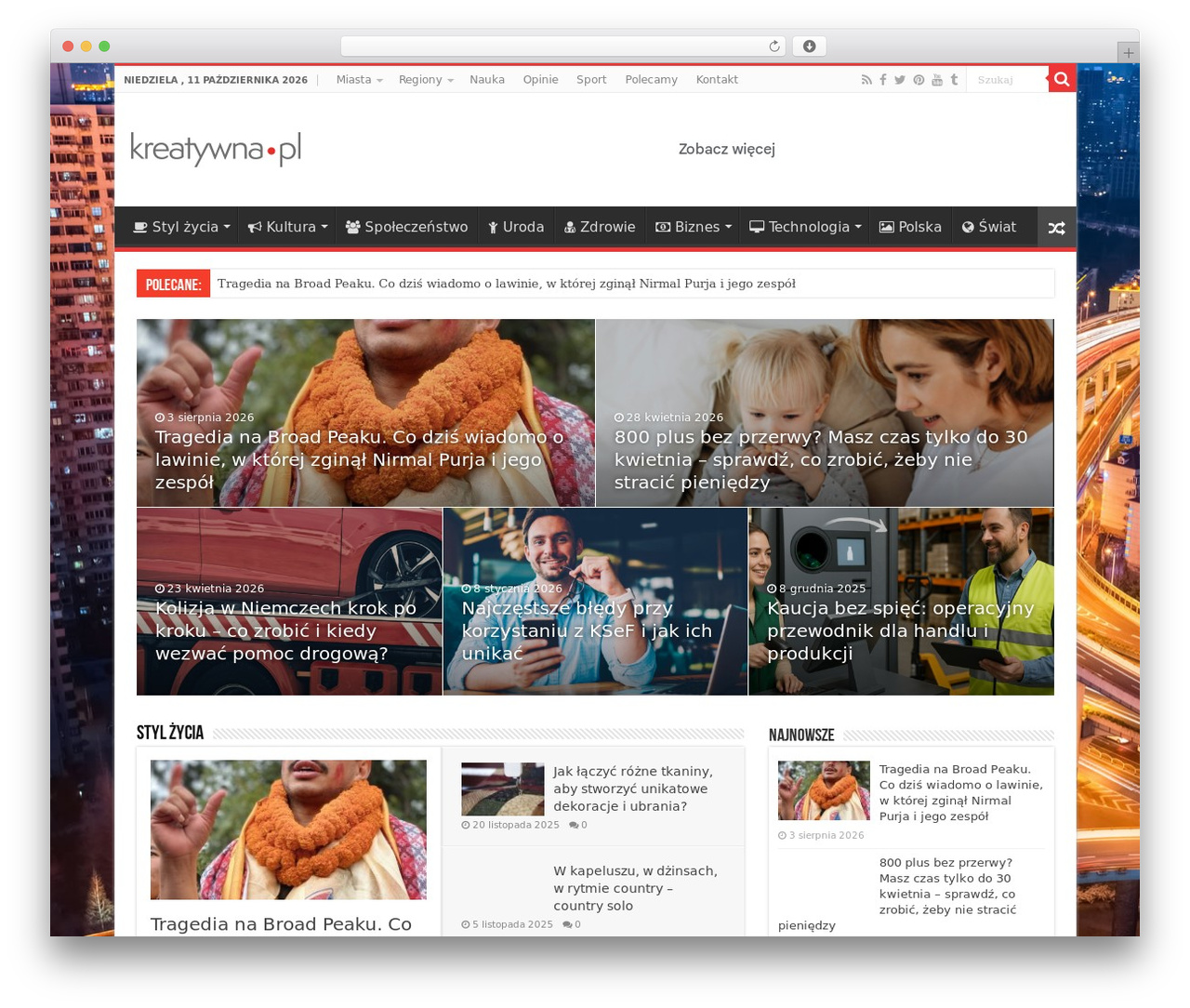Open the YouTube social icon
The width and height of the screenshot is (1190, 1008).
point(937,80)
